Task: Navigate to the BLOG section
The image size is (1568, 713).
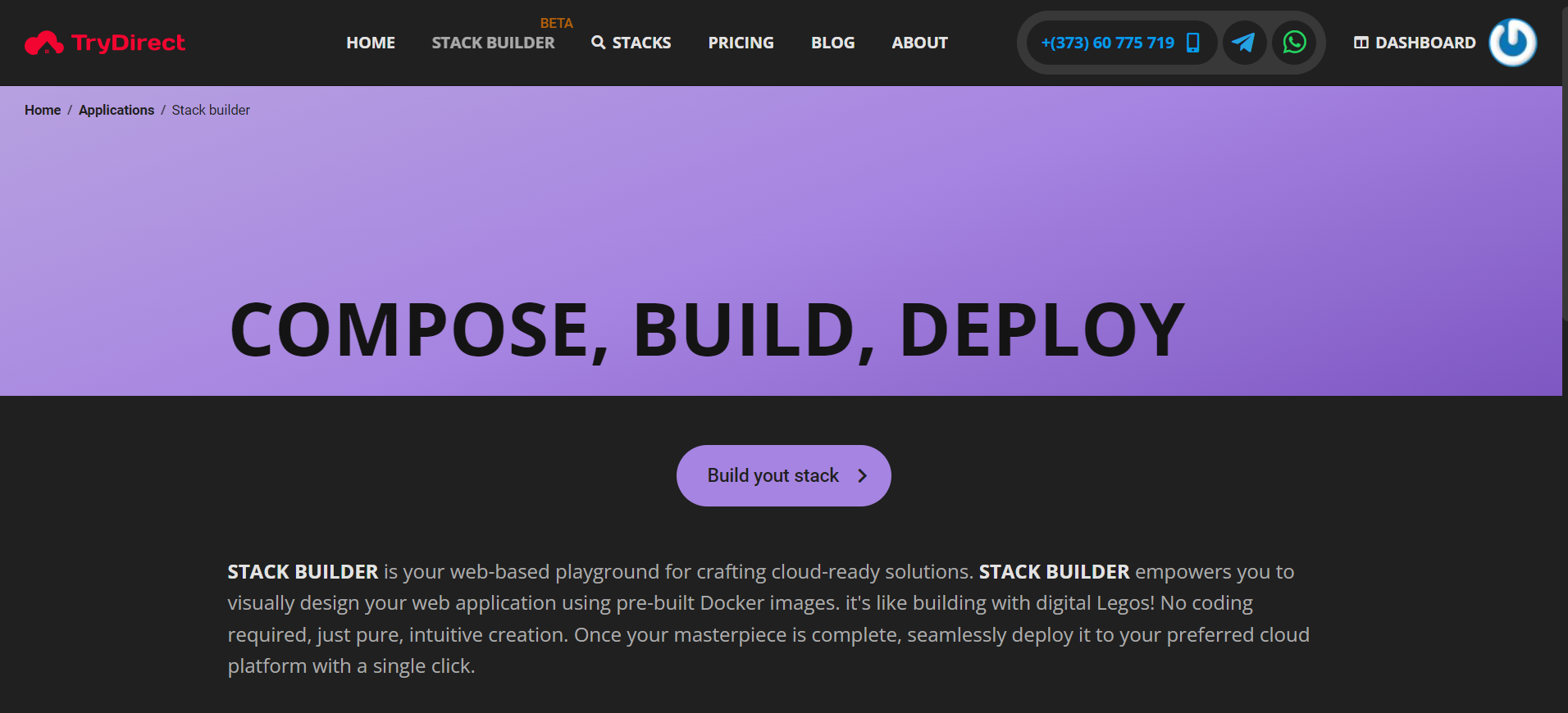Action: tap(832, 43)
